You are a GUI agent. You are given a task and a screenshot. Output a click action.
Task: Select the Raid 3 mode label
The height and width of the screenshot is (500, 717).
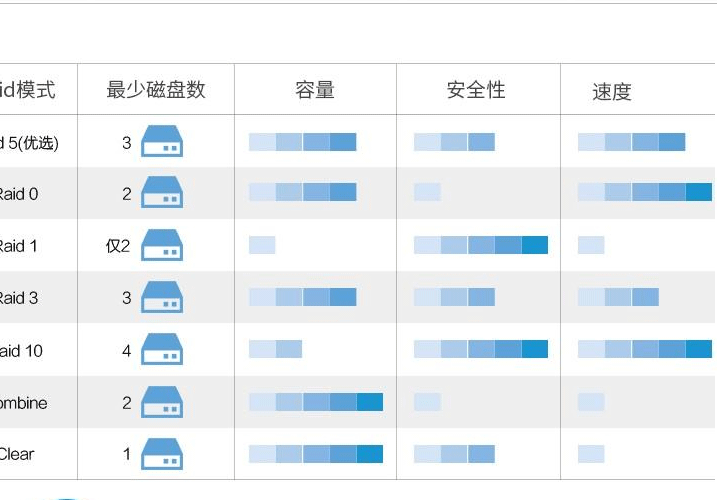tap(18, 298)
